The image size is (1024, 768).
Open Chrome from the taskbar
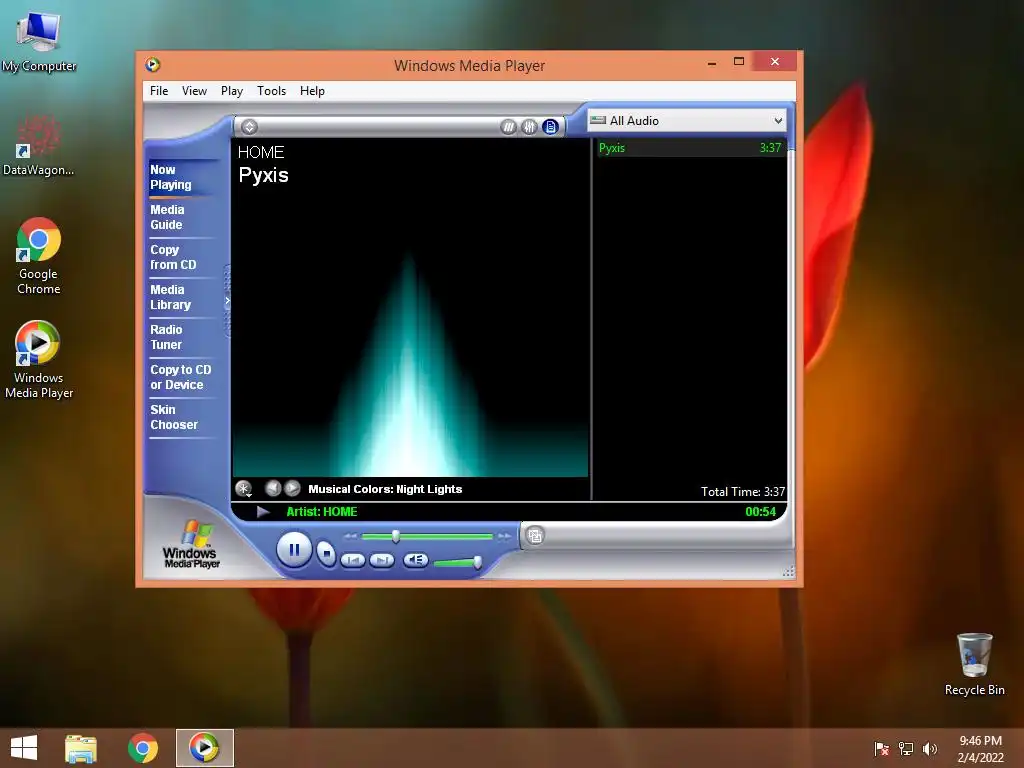coord(143,748)
